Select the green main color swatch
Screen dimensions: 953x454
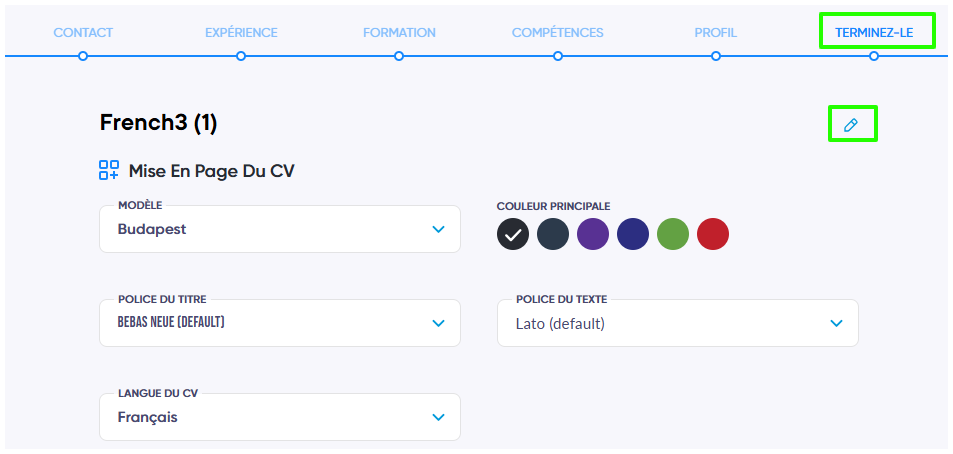coord(673,234)
